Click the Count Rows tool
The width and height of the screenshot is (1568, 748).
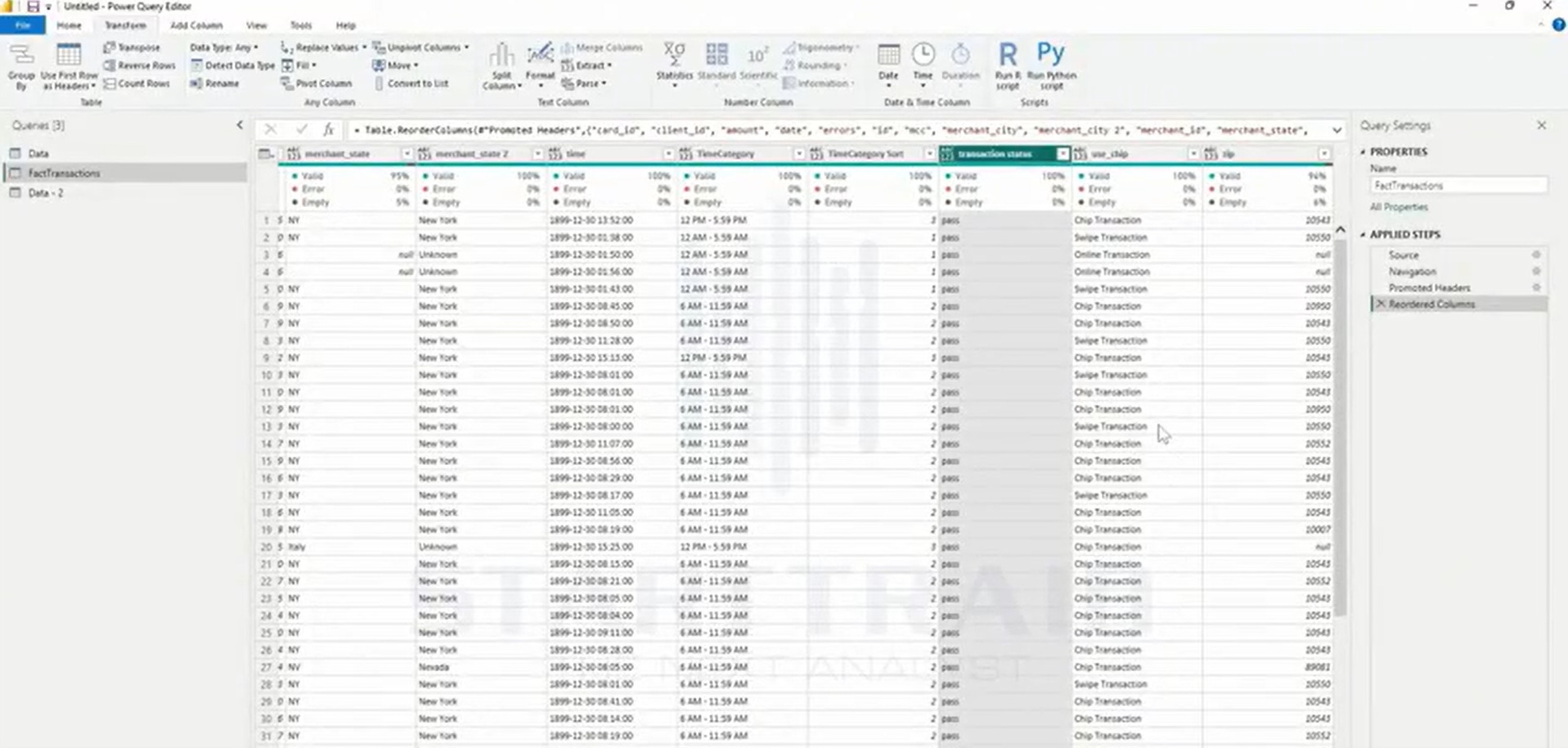pyautogui.click(x=137, y=83)
